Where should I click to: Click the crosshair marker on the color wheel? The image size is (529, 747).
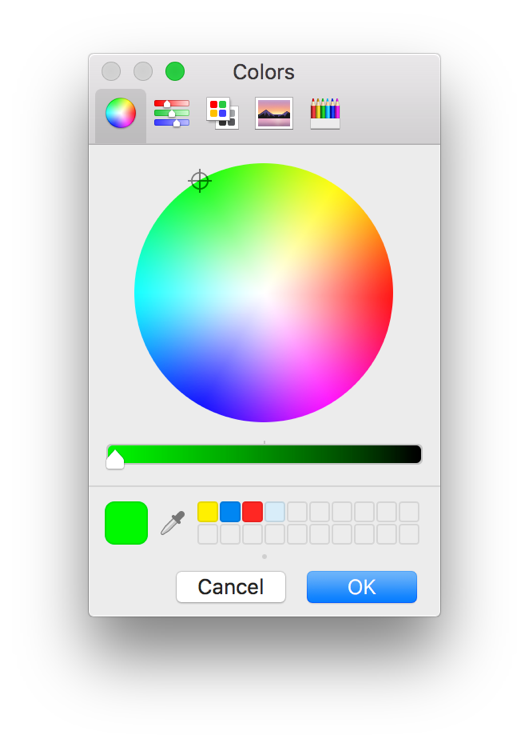[x=200, y=181]
